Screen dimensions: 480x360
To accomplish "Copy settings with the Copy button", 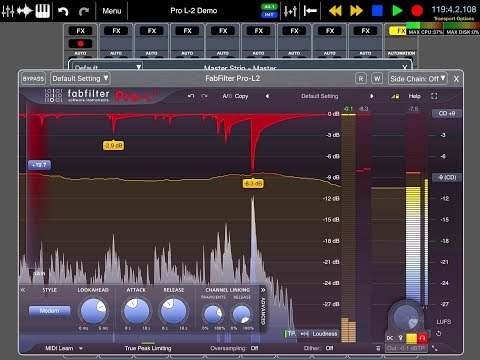I will (x=241, y=96).
